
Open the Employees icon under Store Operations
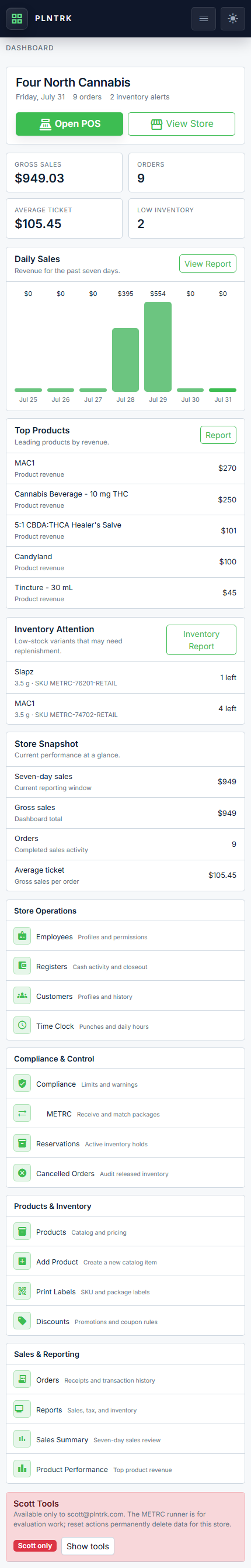(23, 936)
